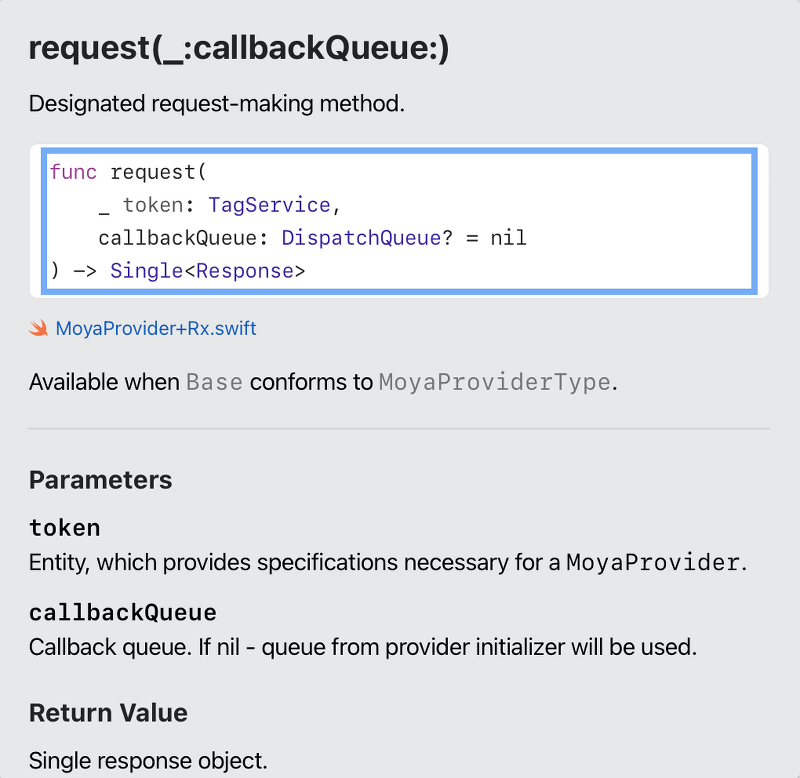Click the Base inline code term
The image size is (800, 778).
pos(214,382)
